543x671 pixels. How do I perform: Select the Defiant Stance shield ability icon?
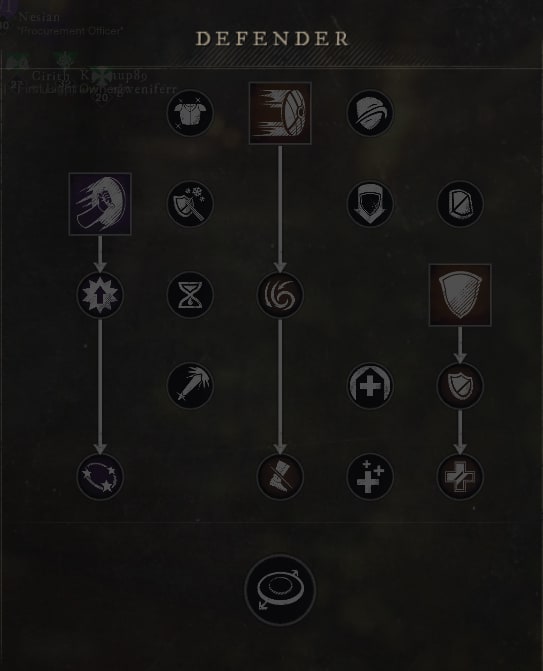[460, 295]
